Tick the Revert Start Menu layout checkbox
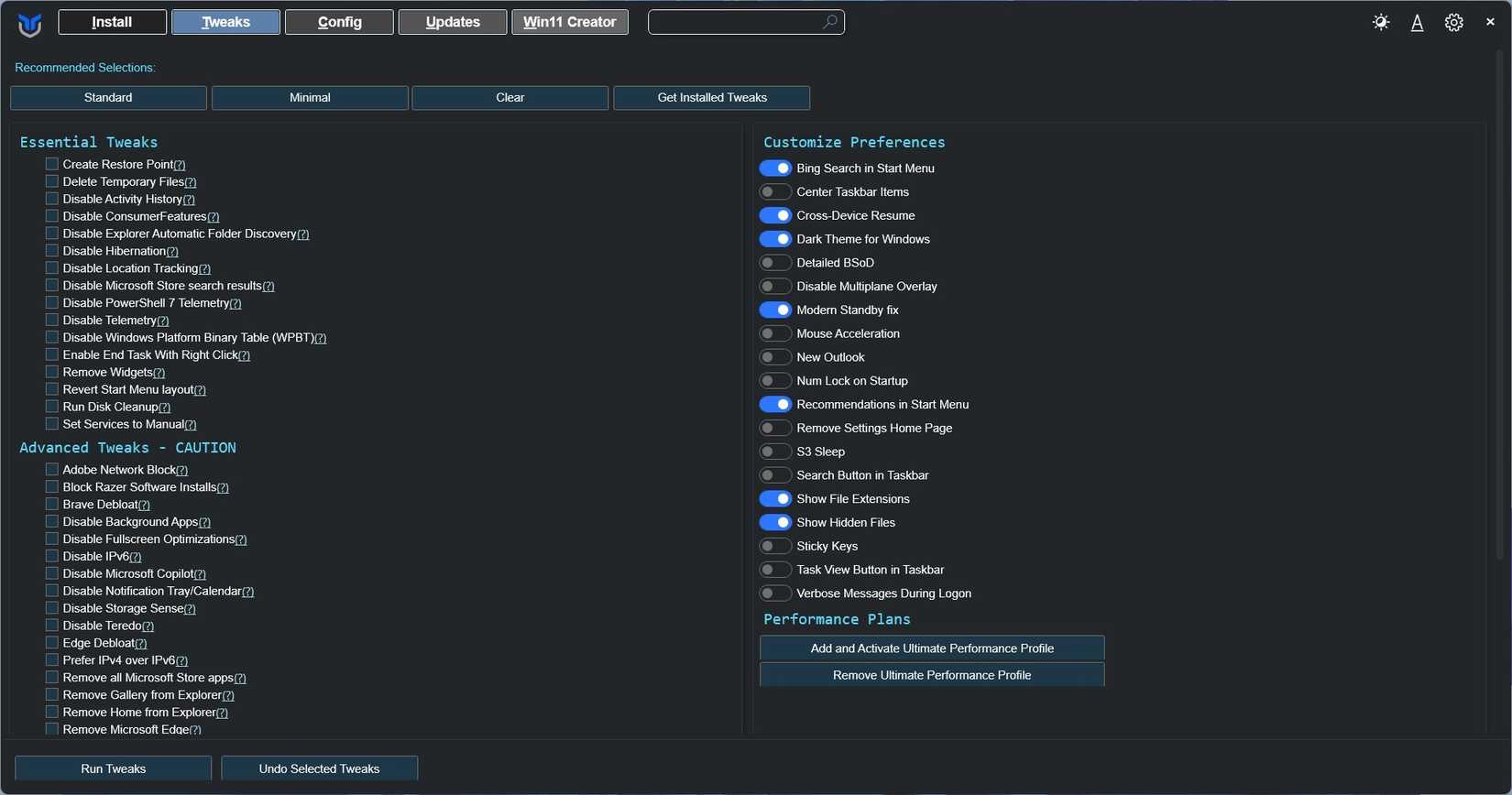The width and height of the screenshot is (1512, 795). click(x=52, y=389)
